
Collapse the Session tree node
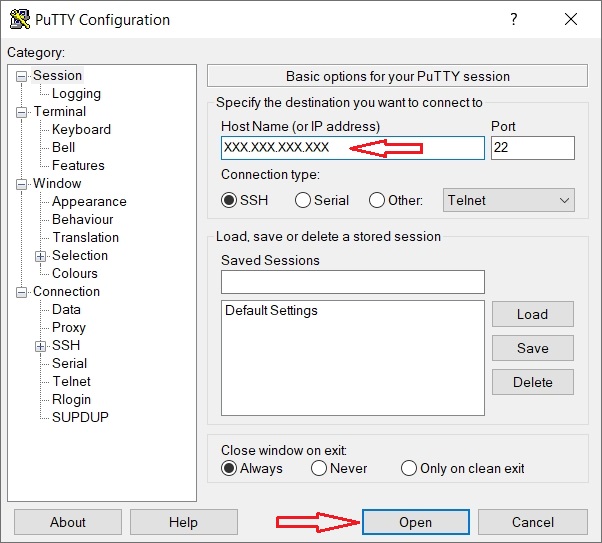pos(22,76)
